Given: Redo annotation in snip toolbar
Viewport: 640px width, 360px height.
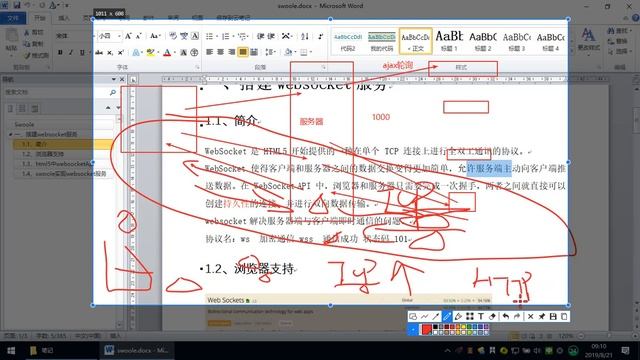Looking at the screenshot, I should [x=517, y=316].
